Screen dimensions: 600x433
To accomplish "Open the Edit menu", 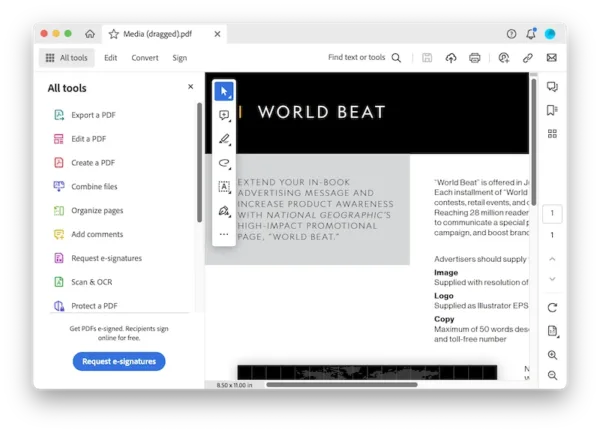I will [x=111, y=58].
